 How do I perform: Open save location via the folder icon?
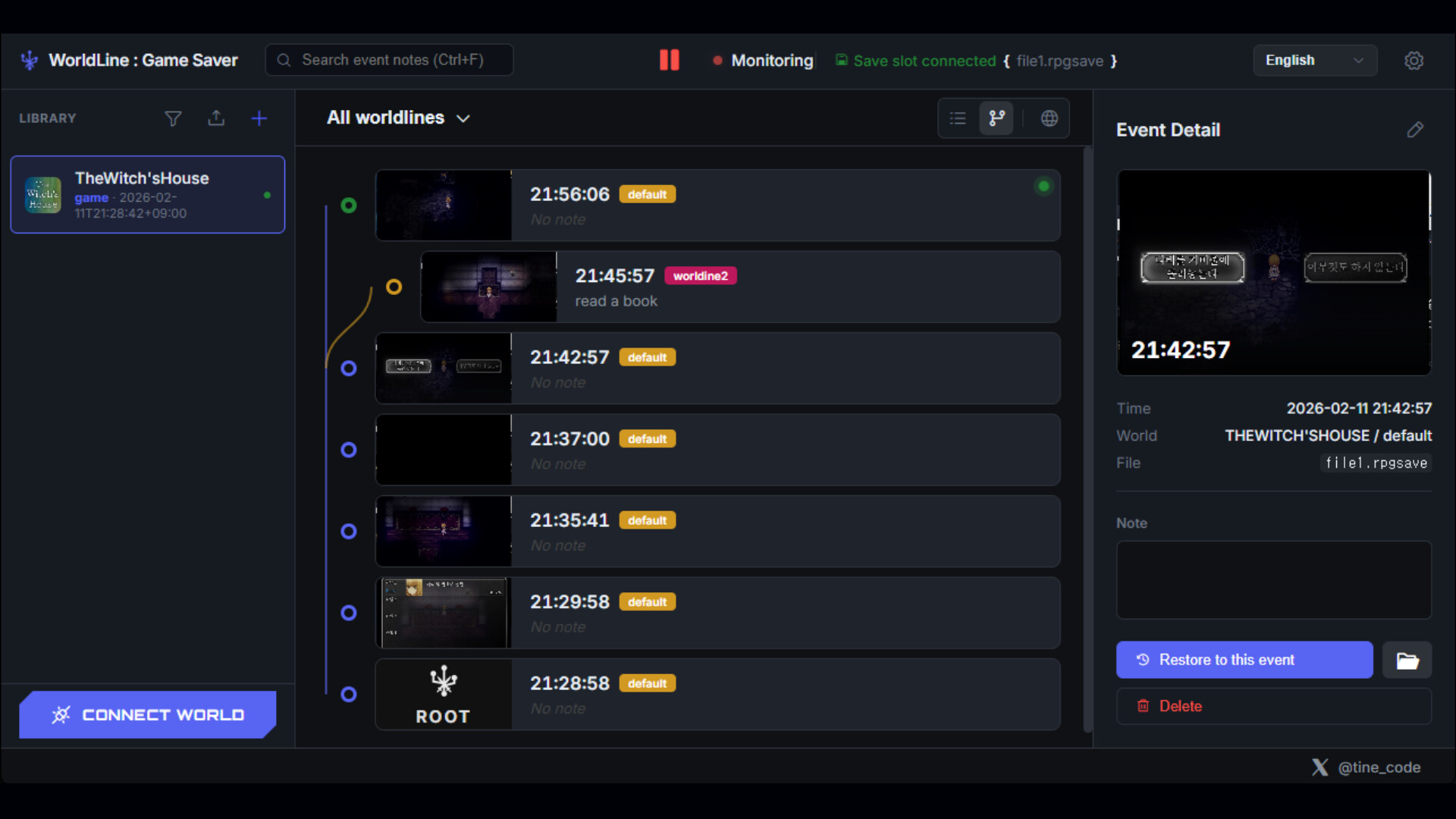click(x=1407, y=660)
